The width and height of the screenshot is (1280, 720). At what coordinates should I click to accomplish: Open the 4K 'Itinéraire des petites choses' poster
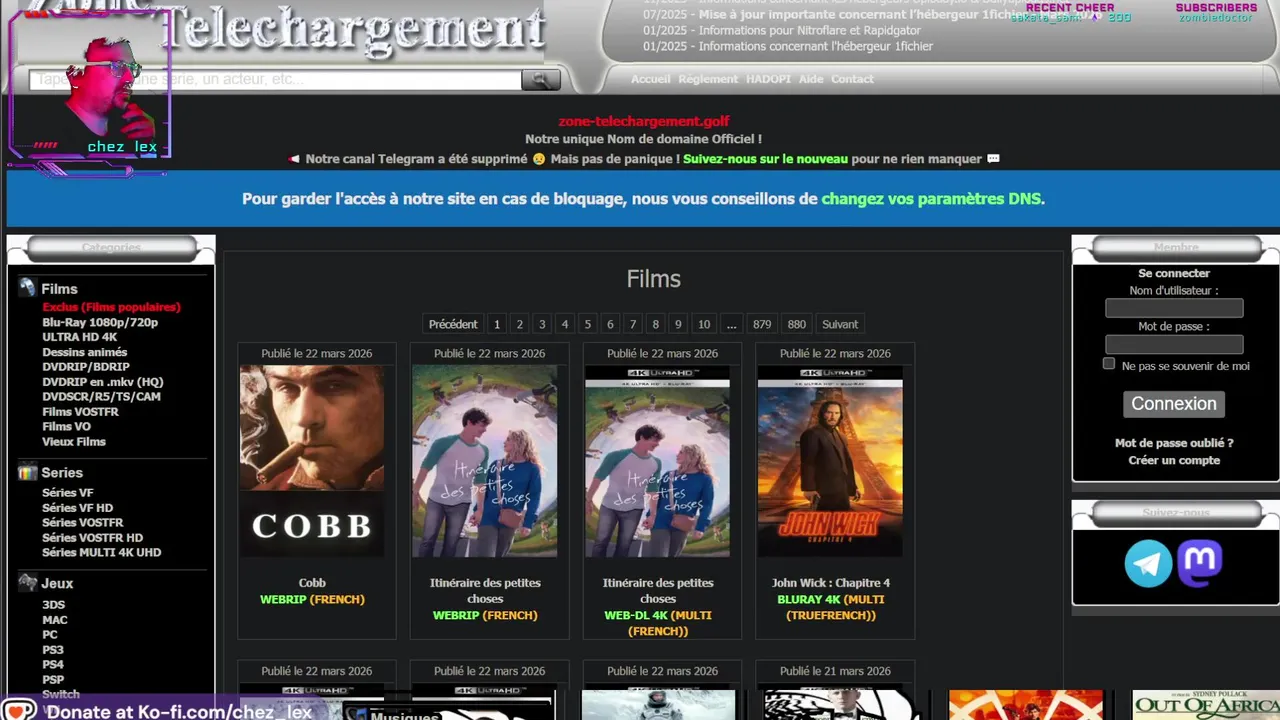tap(657, 460)
